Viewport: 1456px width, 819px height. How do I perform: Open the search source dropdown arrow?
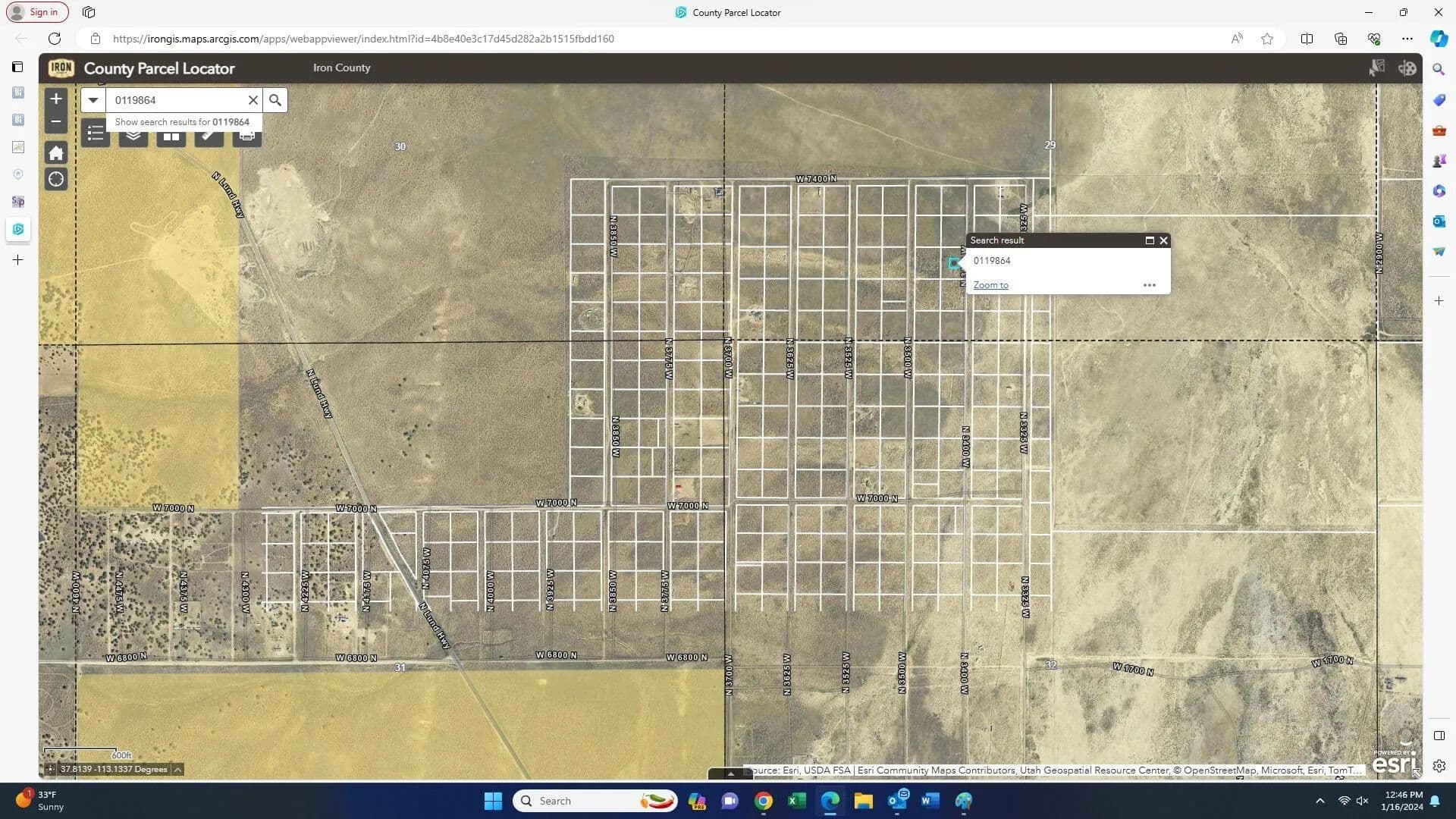(93, 100)
